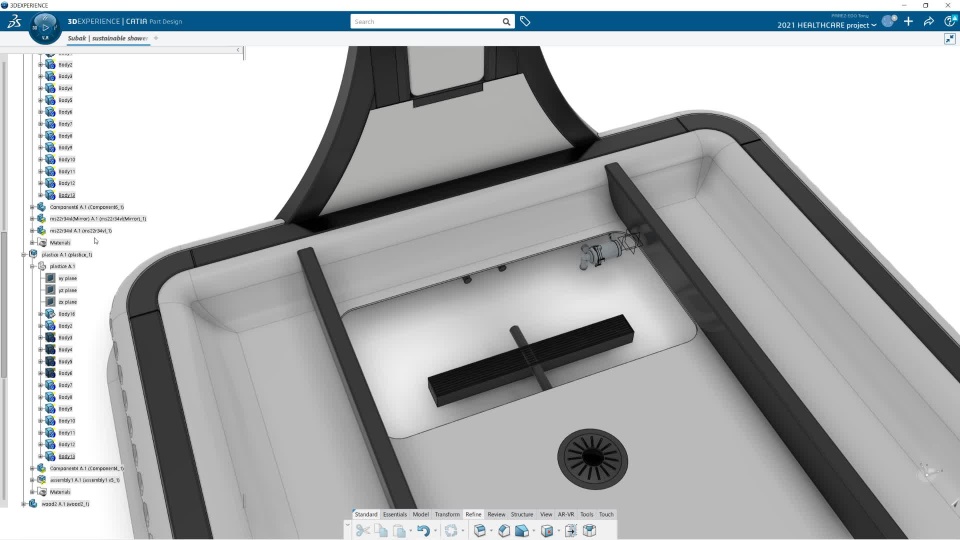Switch to the Standard tab
This screenshot has width=960, height=540.
click(x=366, y=514)
